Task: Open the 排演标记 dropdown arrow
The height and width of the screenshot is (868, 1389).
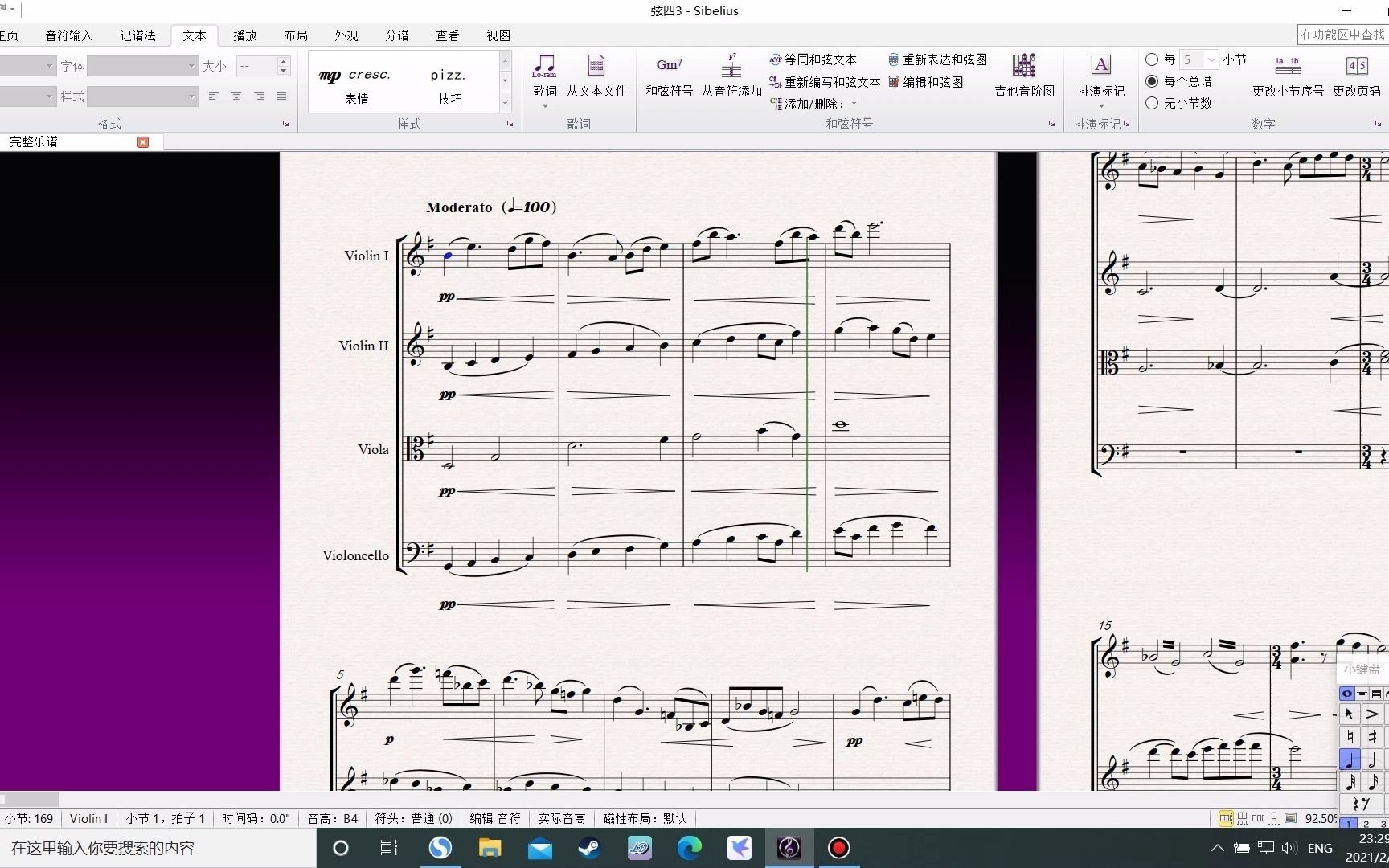Action: pos(1101,106)
